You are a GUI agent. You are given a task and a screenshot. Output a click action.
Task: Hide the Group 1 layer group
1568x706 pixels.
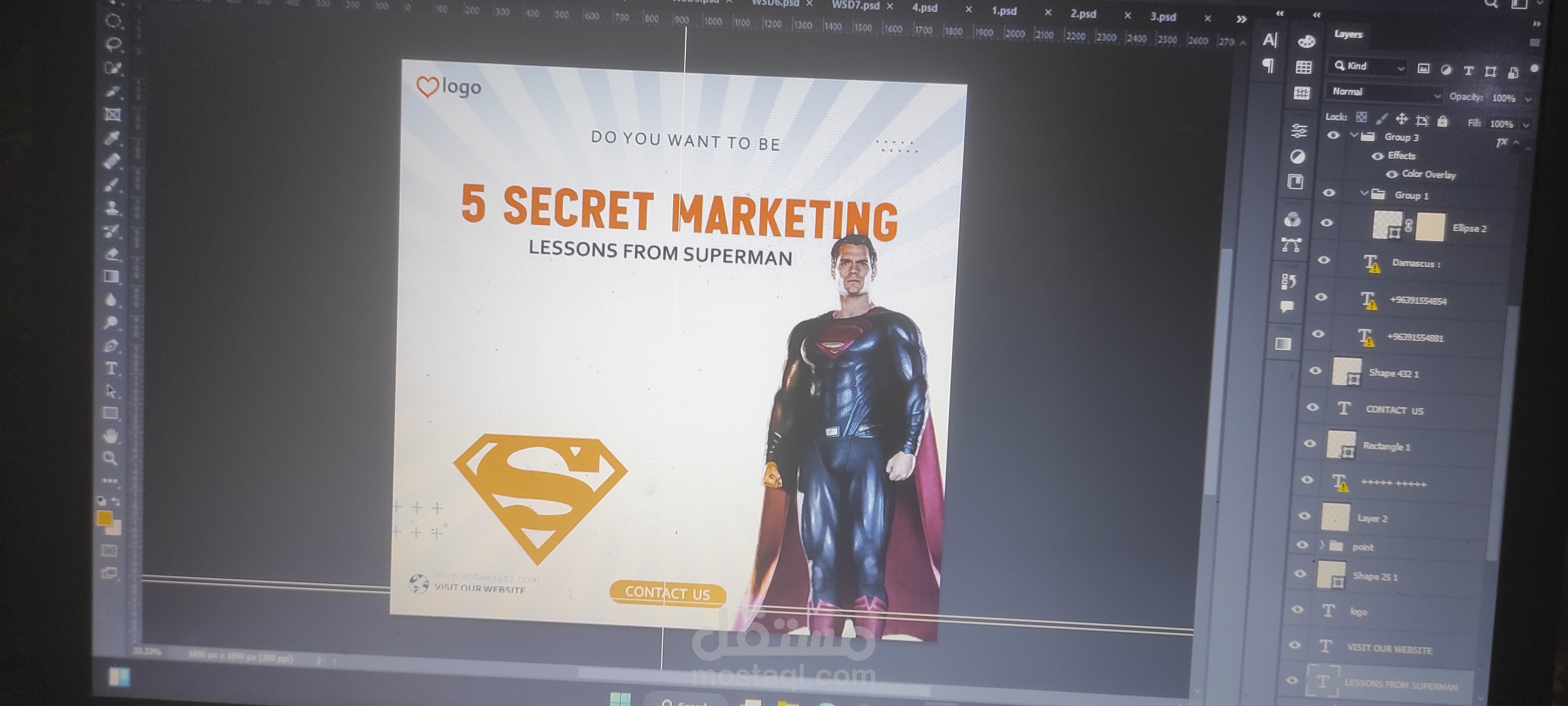pos(1329,193)
